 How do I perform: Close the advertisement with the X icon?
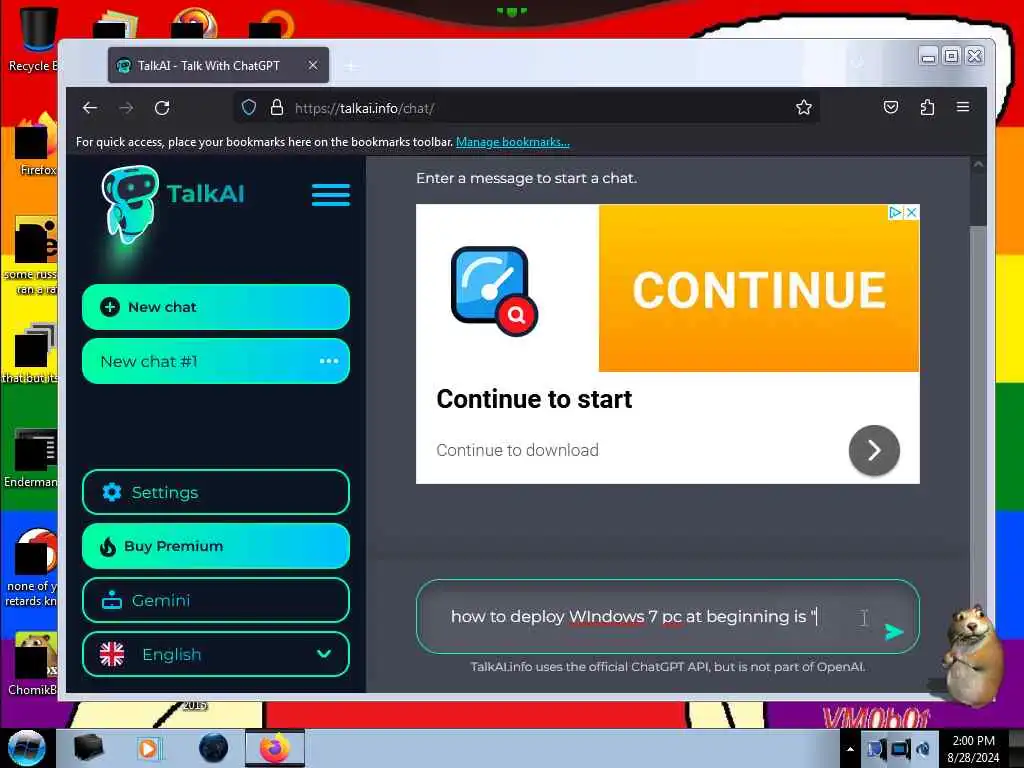(912, 212)
